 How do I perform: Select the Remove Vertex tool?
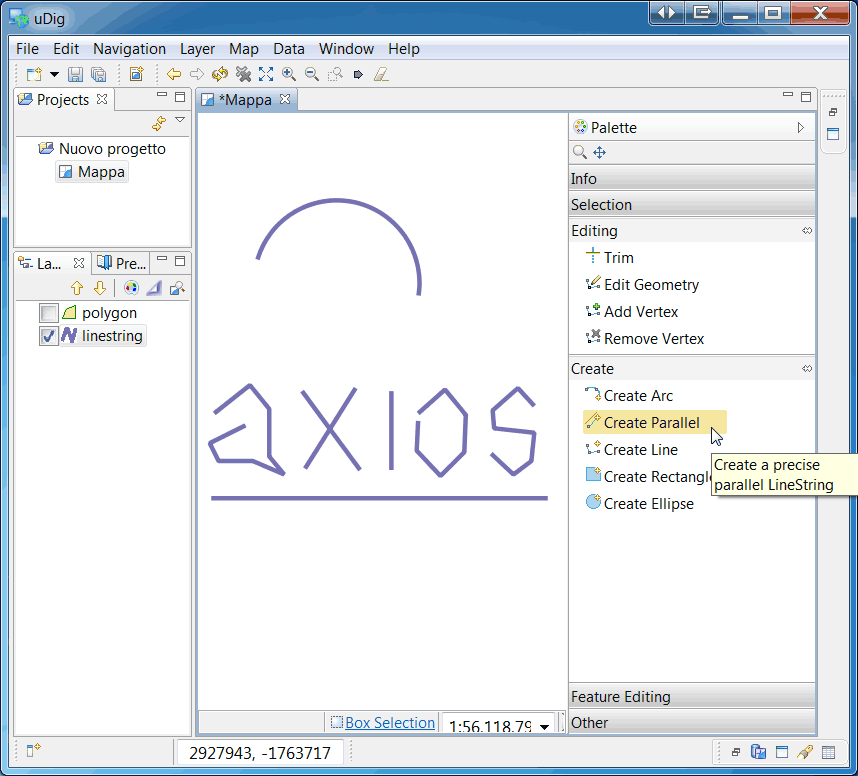(645, 339)
